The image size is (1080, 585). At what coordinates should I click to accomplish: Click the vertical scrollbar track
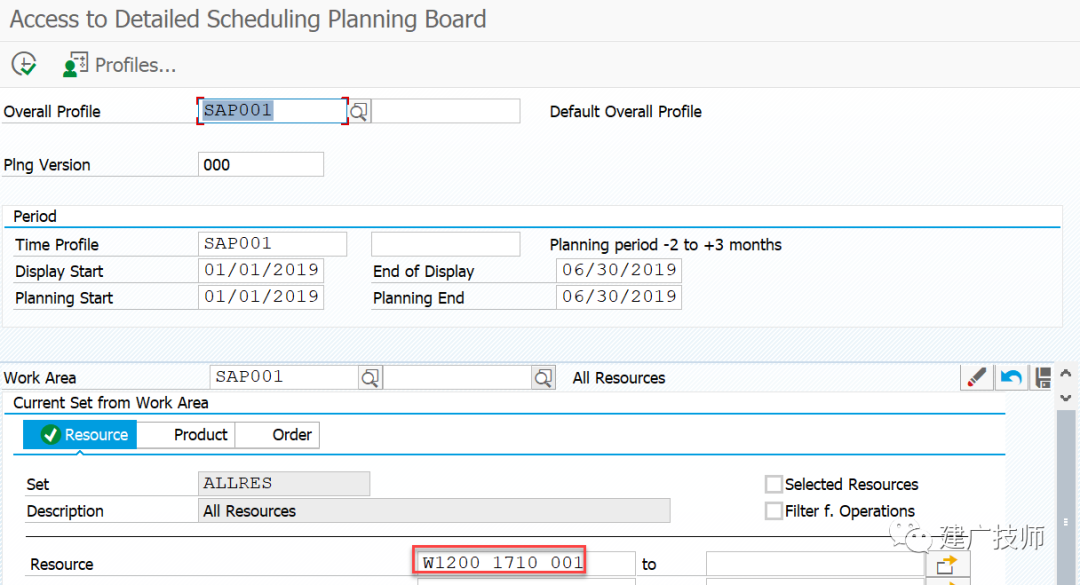pyautogui.click(x=1066, y=496)
